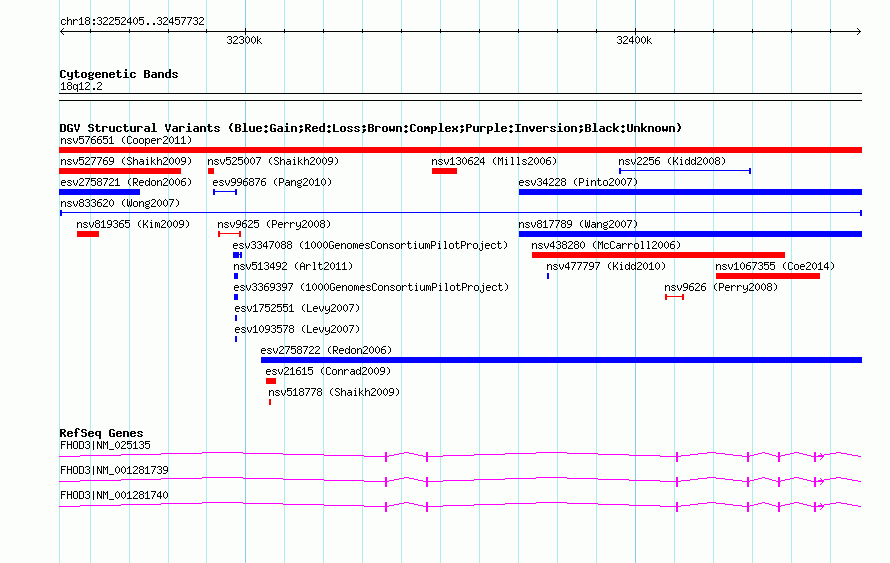Screen dimensions: 890x563
Task: Click the 32400k ruler tick label
Action: tap(634, 40)
